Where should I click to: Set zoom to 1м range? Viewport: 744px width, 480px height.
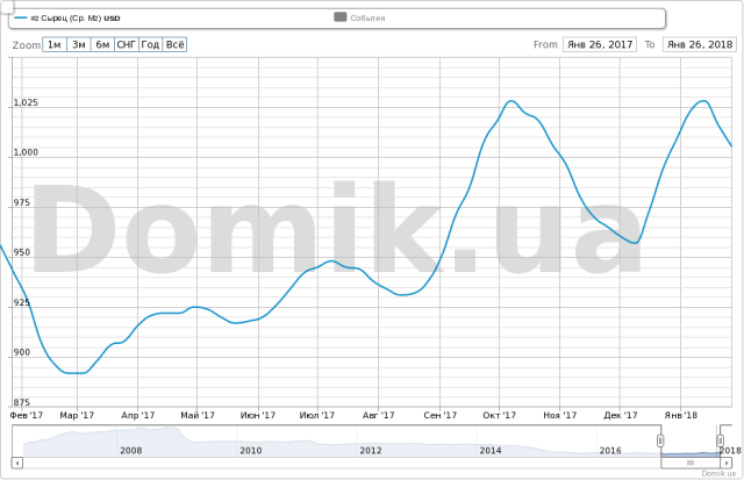[55, 45]
